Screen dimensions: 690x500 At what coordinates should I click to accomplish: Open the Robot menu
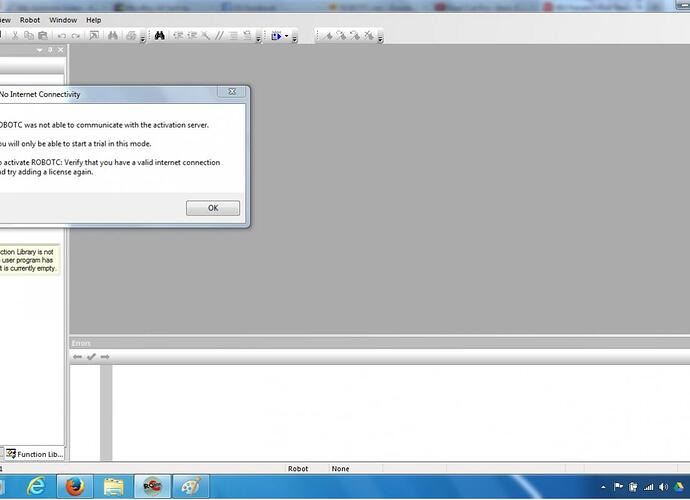30,20
